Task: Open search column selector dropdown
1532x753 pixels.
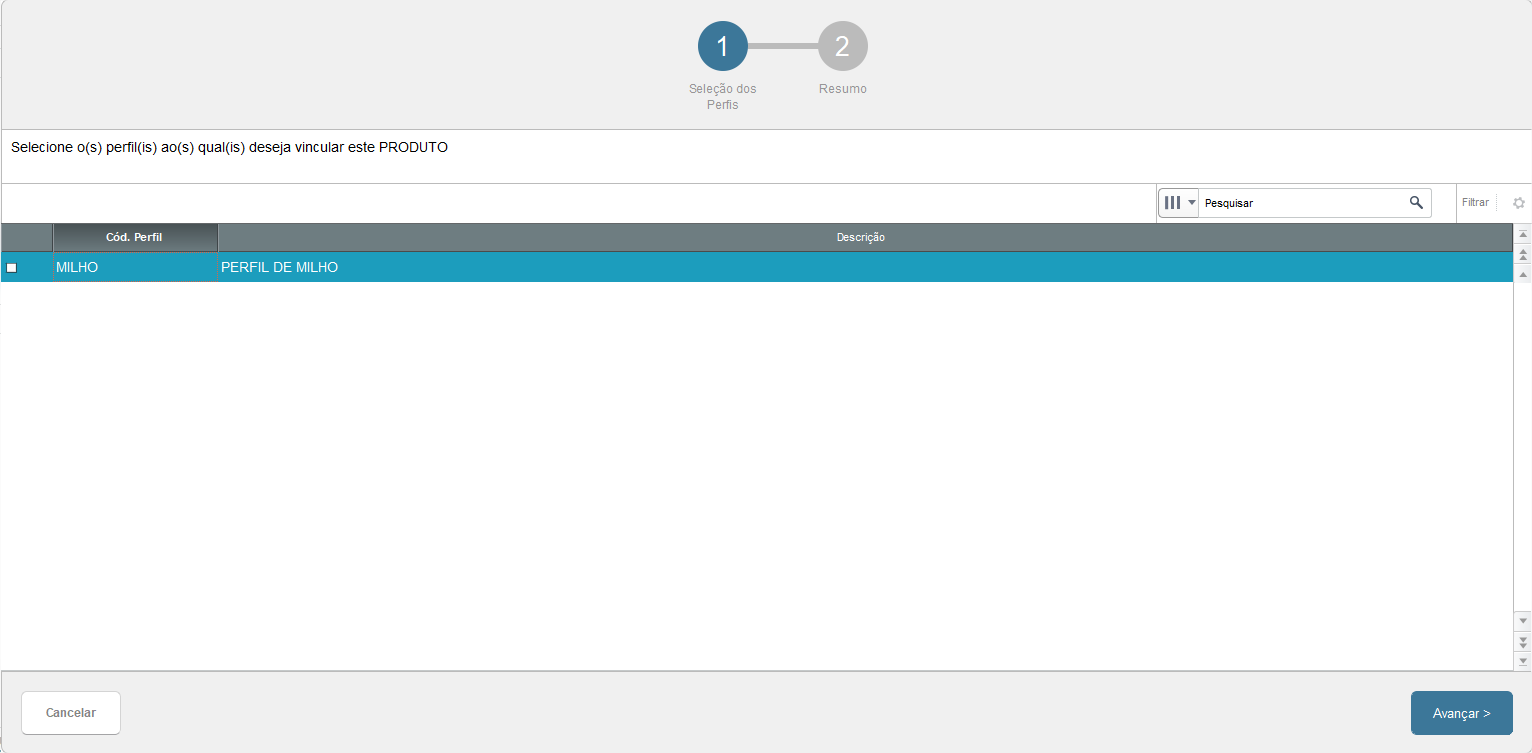Action: tap(1178, 203)
